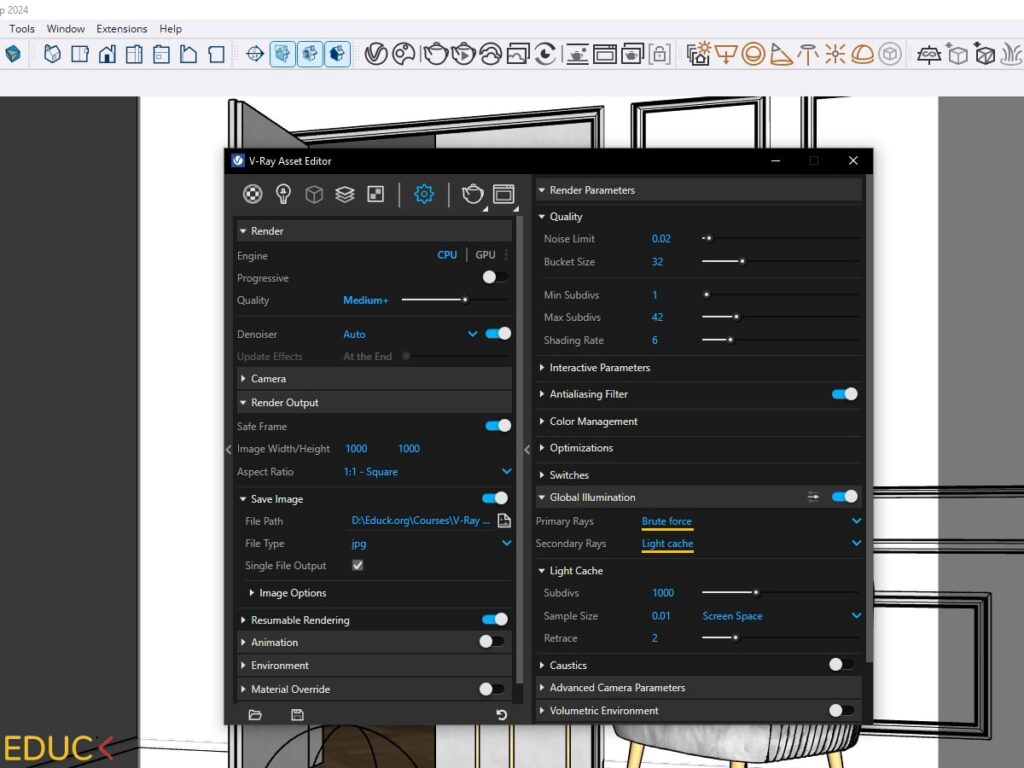Open the frame buffer window icon
Image resolution: width=1024 pixels, height=768 pixels.
[x=503, y=194]
